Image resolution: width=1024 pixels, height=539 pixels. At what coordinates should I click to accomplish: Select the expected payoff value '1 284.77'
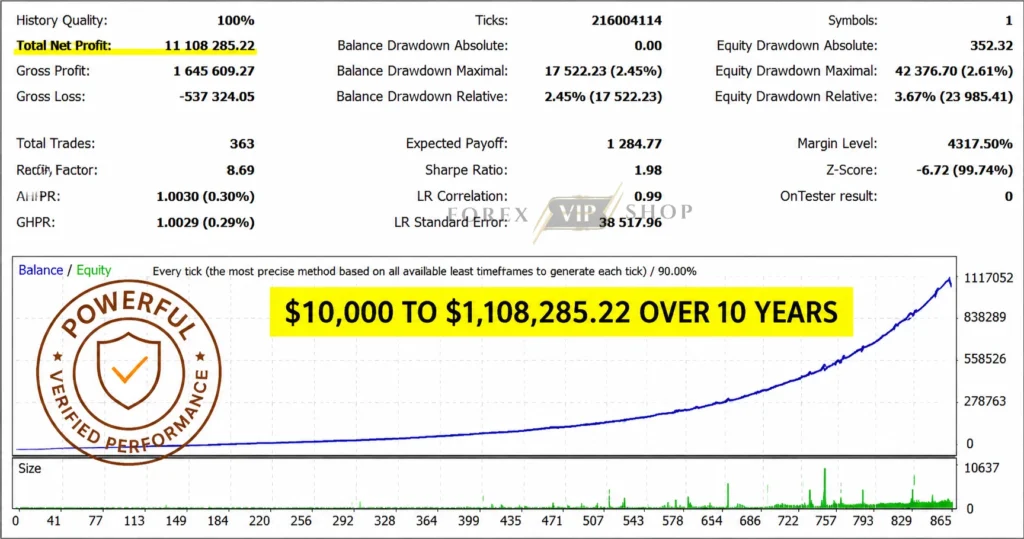point(634,144)
